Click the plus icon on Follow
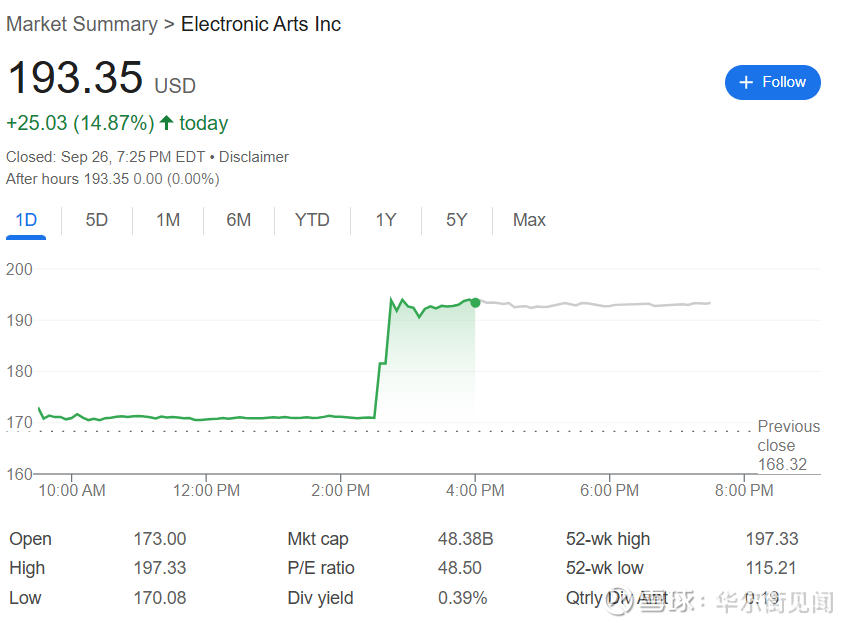Viewport: 859px width, 628px height. (x=745, y=83)
